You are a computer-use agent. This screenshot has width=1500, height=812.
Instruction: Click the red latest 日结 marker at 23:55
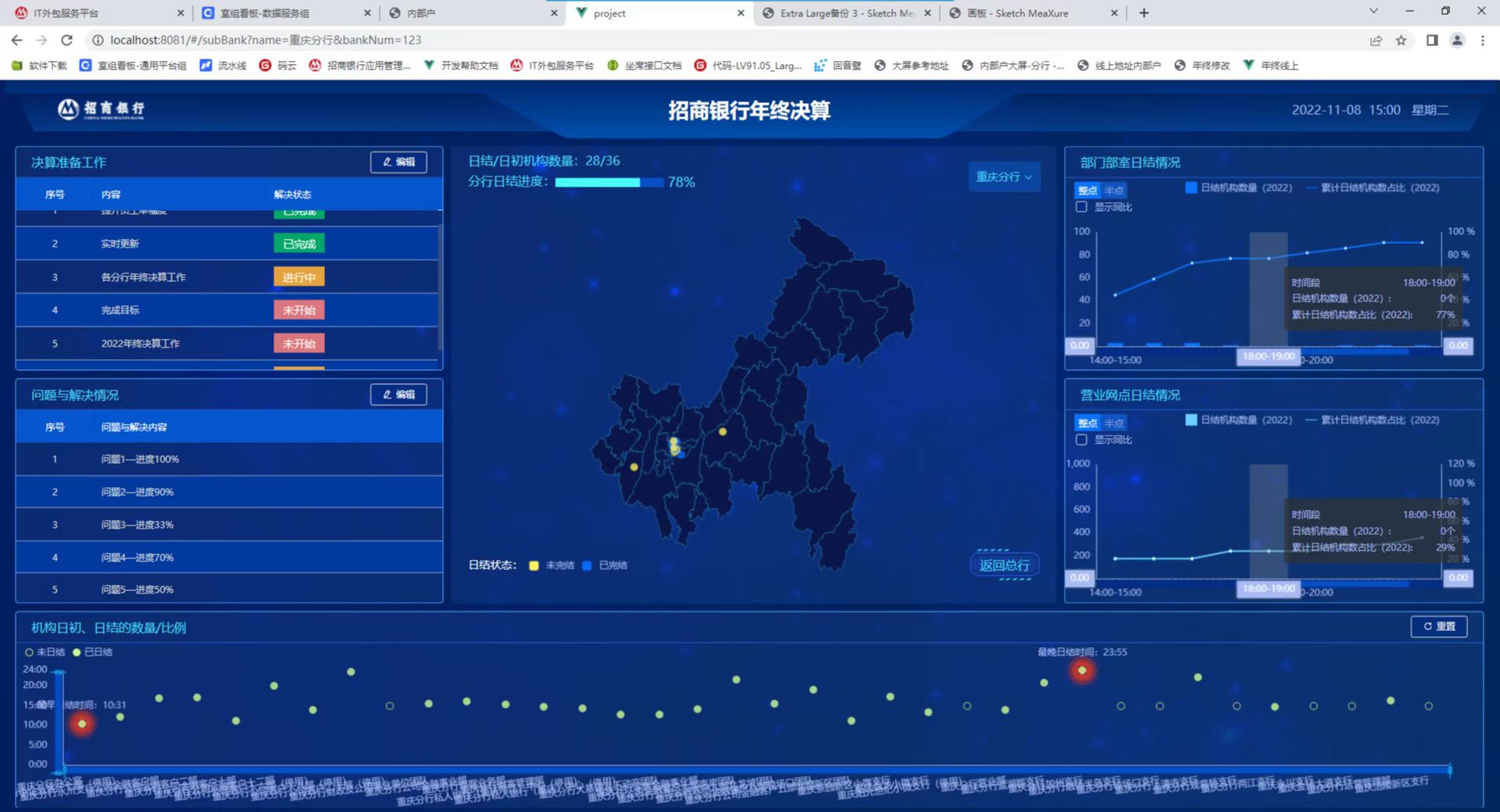pyautogui.click(x=1082, y=670)
